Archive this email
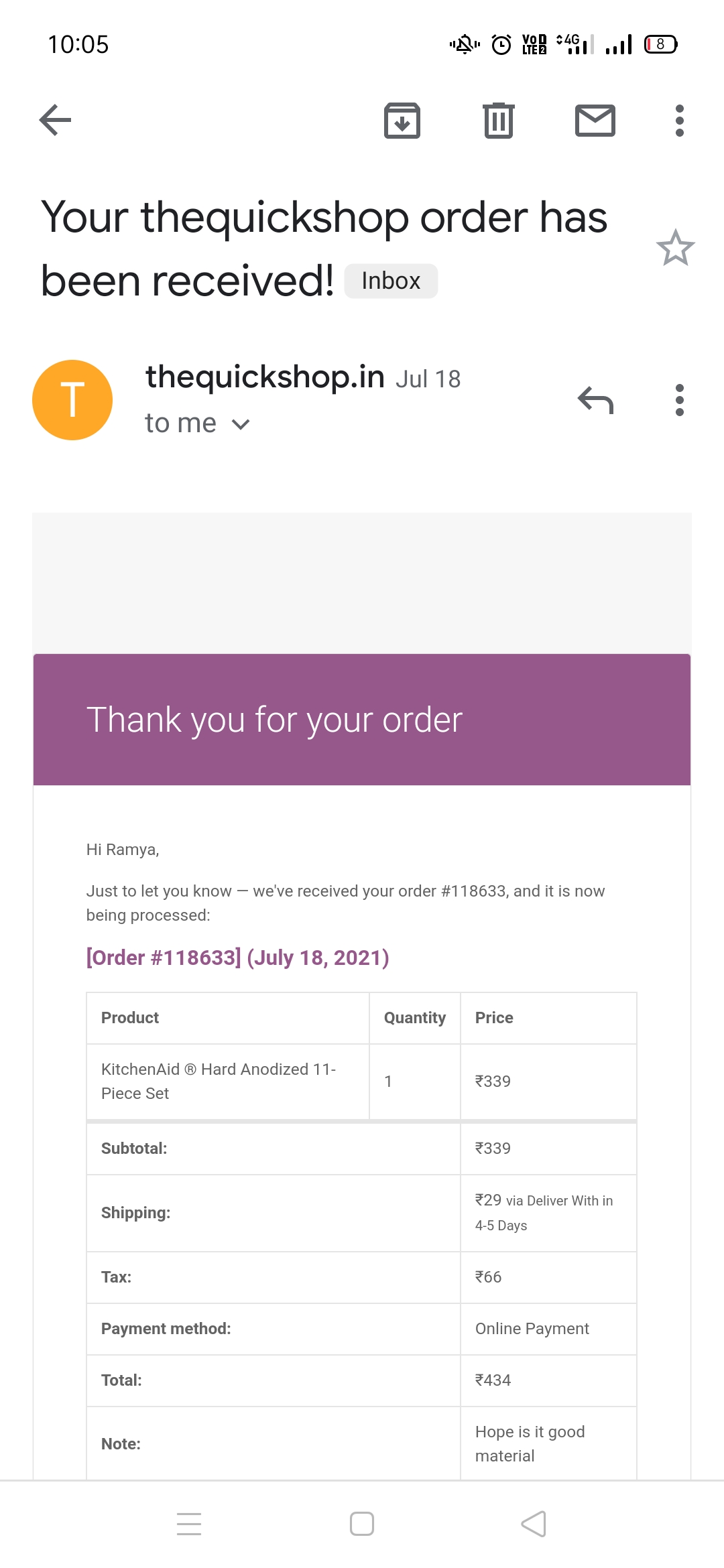The width and height of the screenshot is (724, 1568). (x=402, y=121)
